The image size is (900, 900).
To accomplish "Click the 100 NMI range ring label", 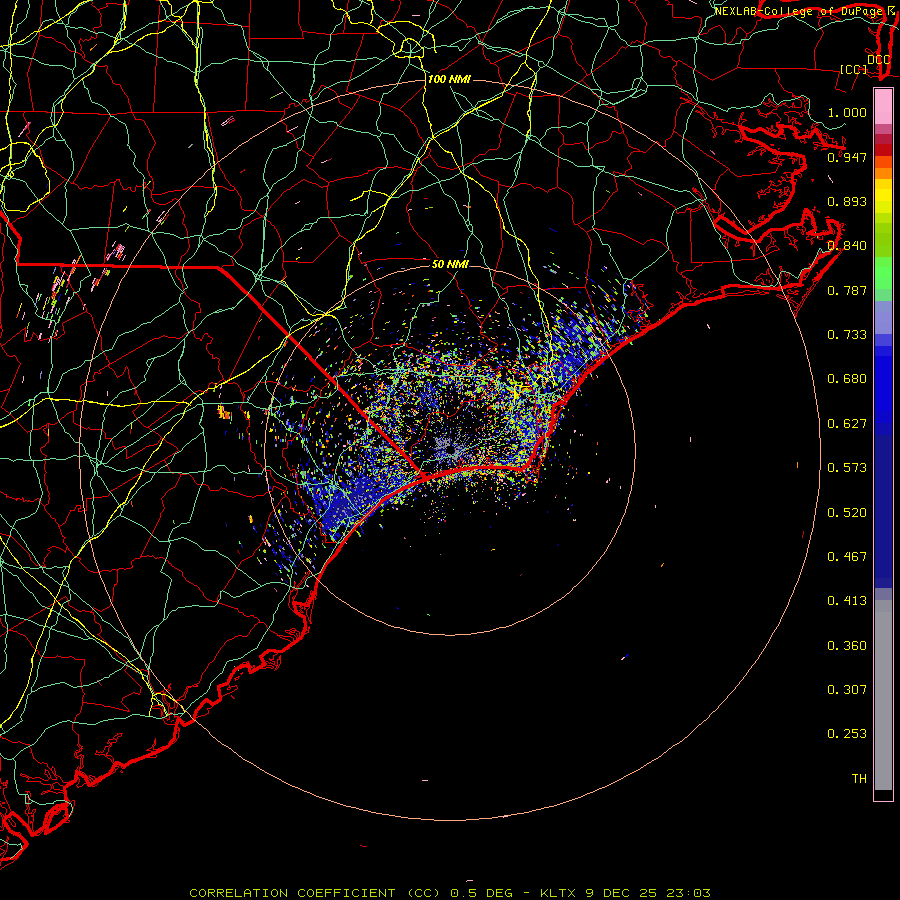I will coord(449,79).
